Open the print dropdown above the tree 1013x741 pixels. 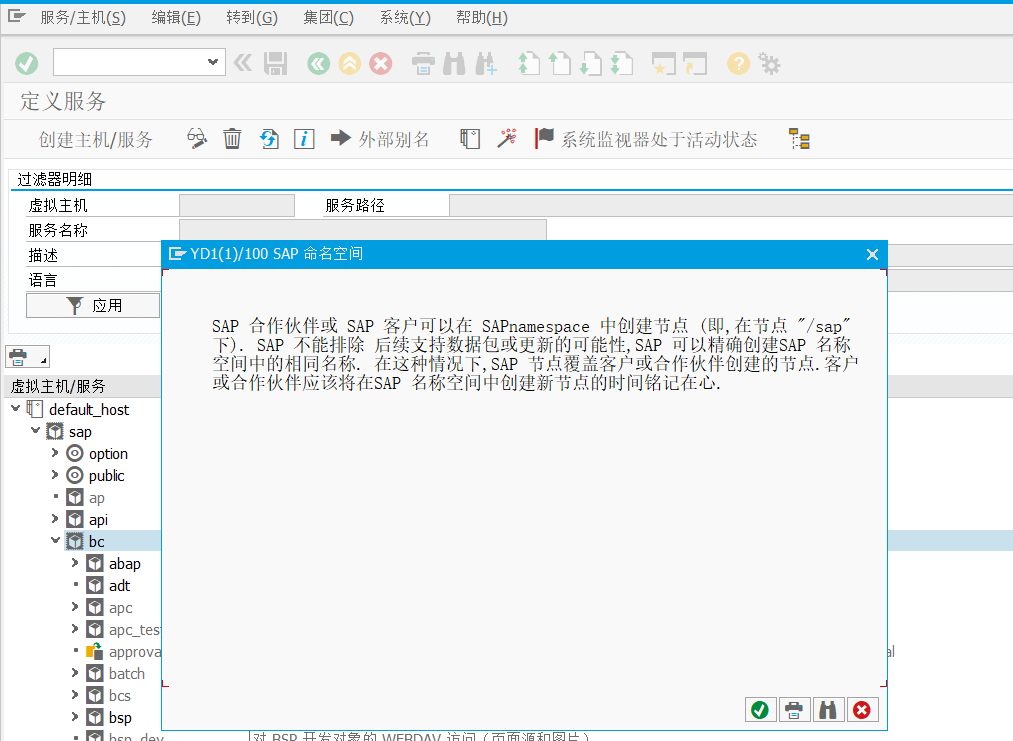click(x=27, y=357)
